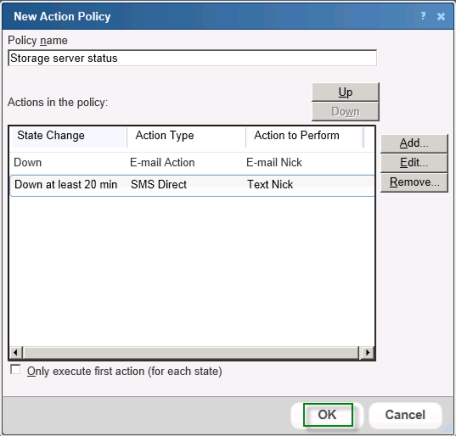
Task: Click the SMS Direct cell
Action: 159,185
